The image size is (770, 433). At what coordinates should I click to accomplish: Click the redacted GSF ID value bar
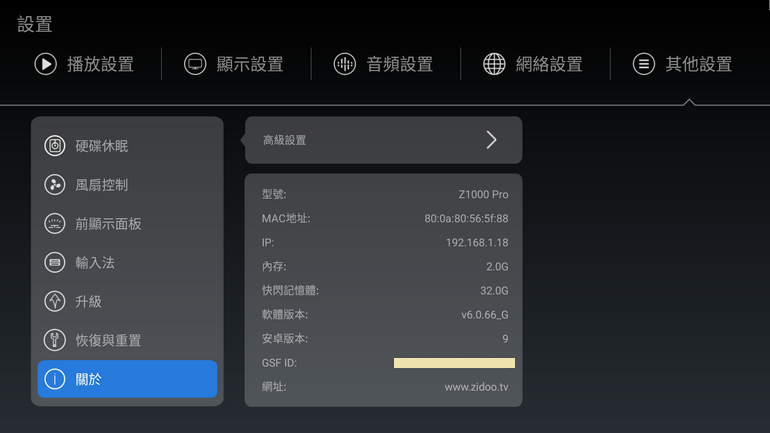[454, 363]
